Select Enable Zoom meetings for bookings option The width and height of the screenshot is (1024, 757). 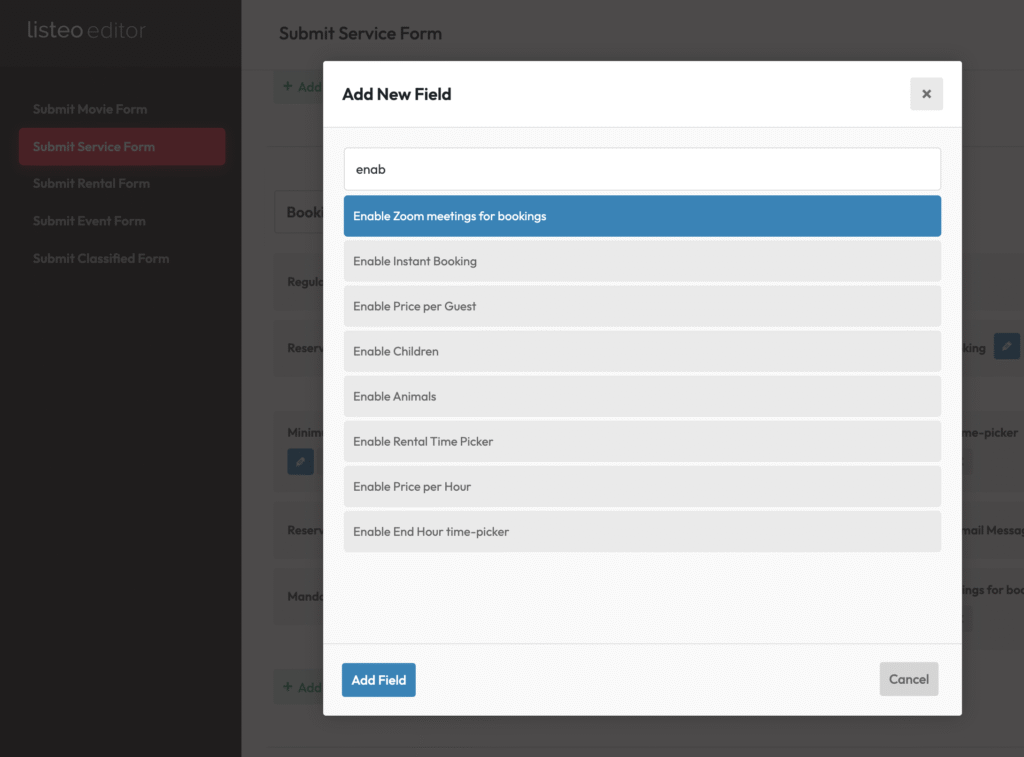tap(642, 216)
